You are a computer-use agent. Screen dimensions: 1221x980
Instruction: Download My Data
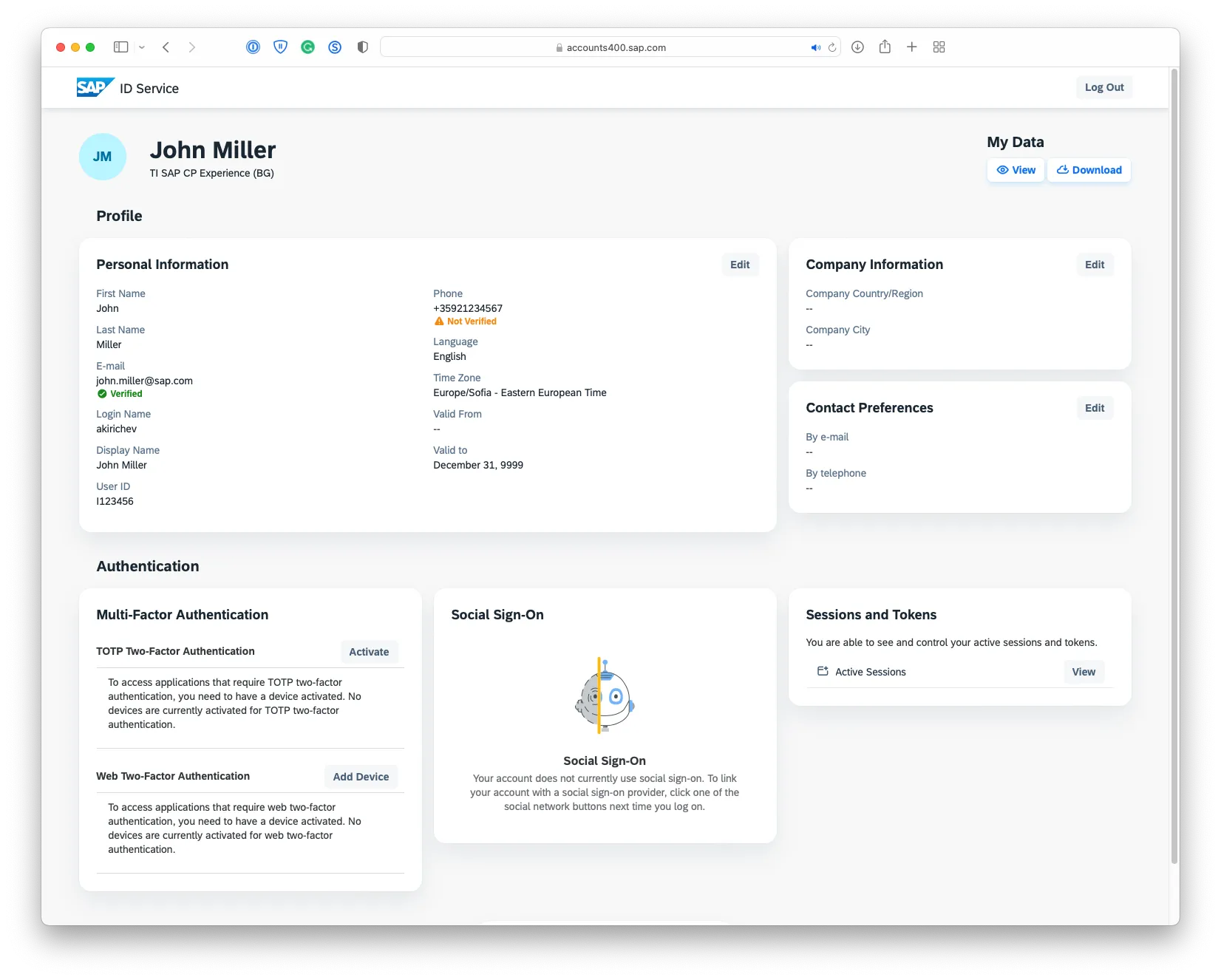1089,170
